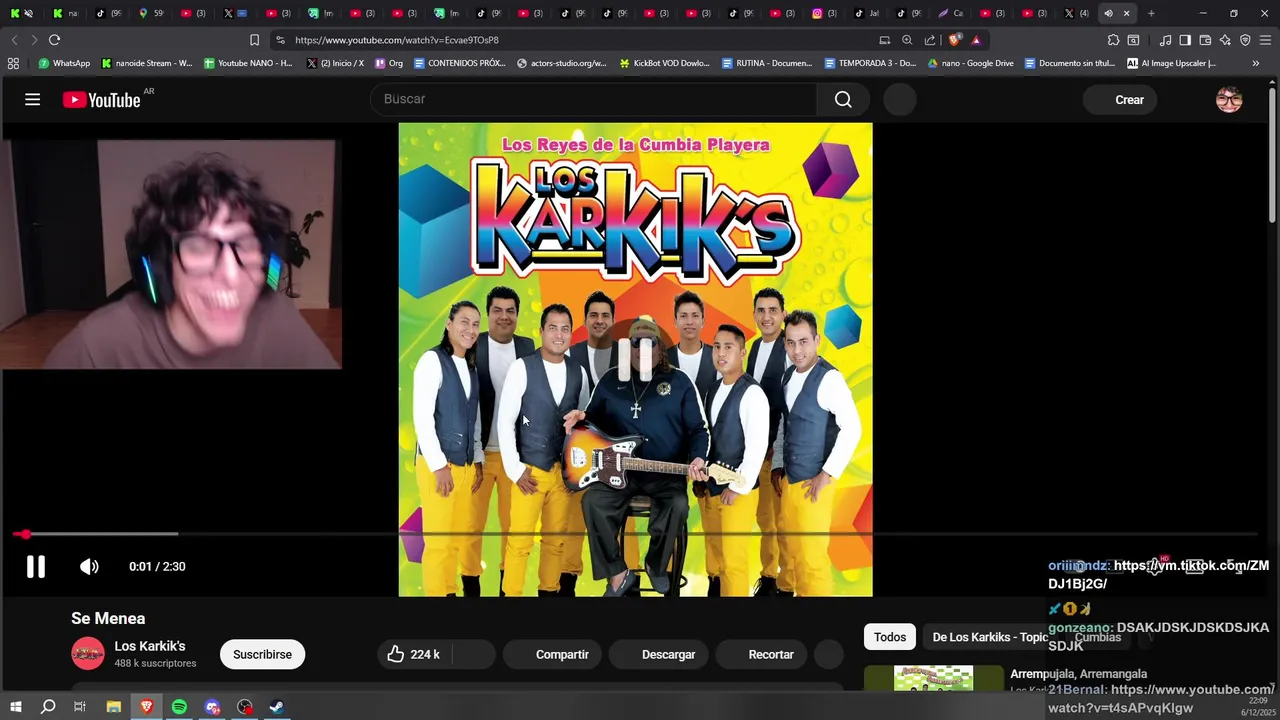Open File Explorer from the taskbar
This screenshot has height=720, width=1280.
click(x=114, y=707)
